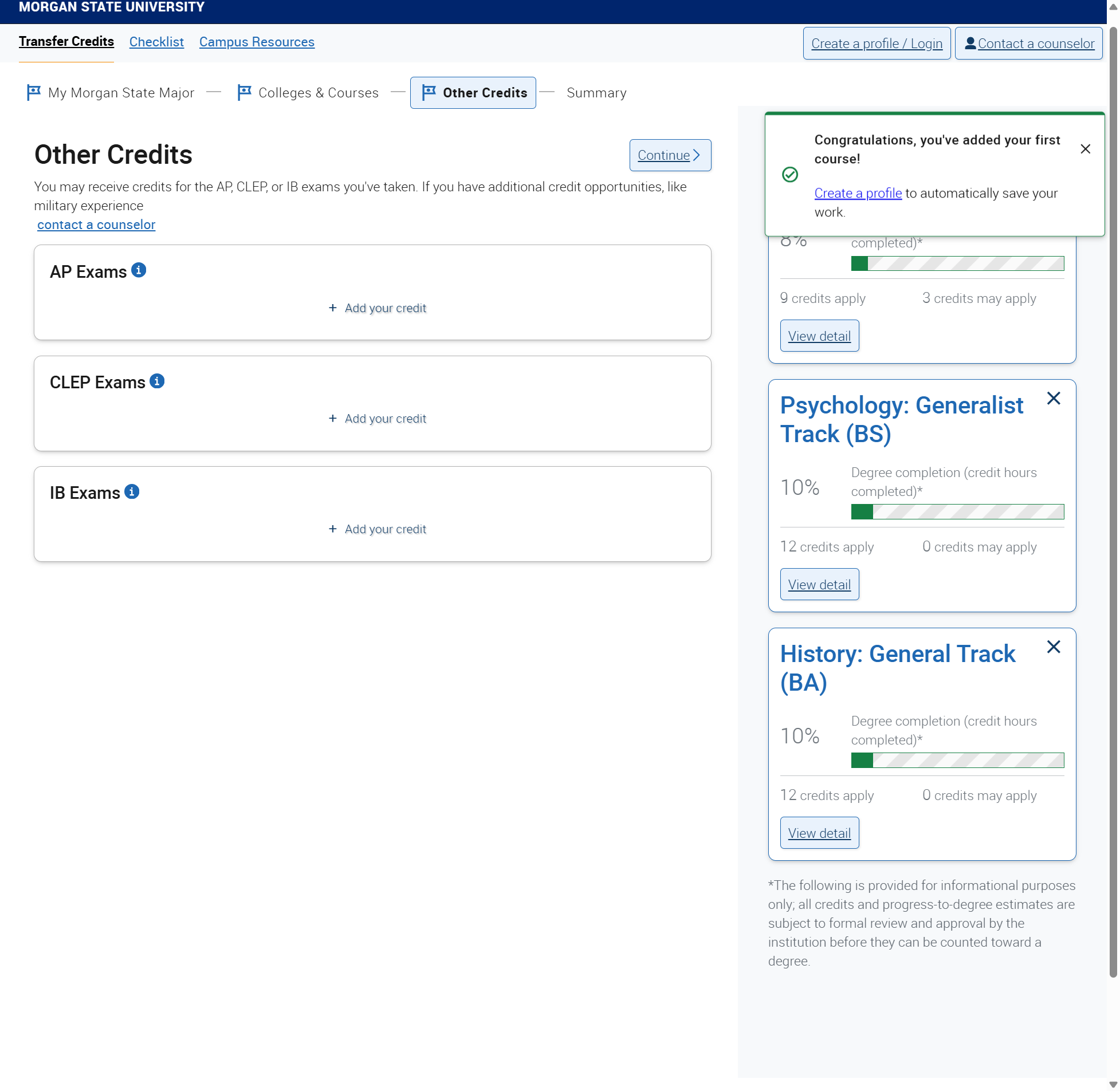The image size is (1120, 1091).
Task: Click the IB Exams info icon
Action: click(132, 492)
